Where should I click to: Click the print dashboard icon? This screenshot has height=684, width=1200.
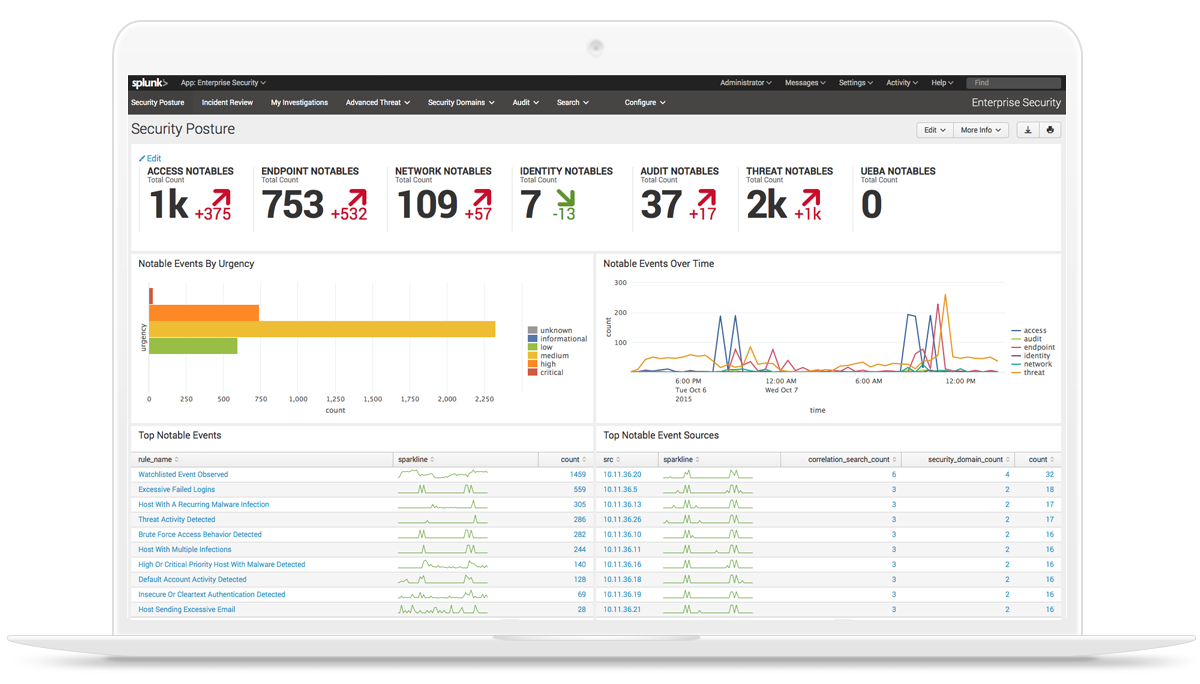(1050, 130)
